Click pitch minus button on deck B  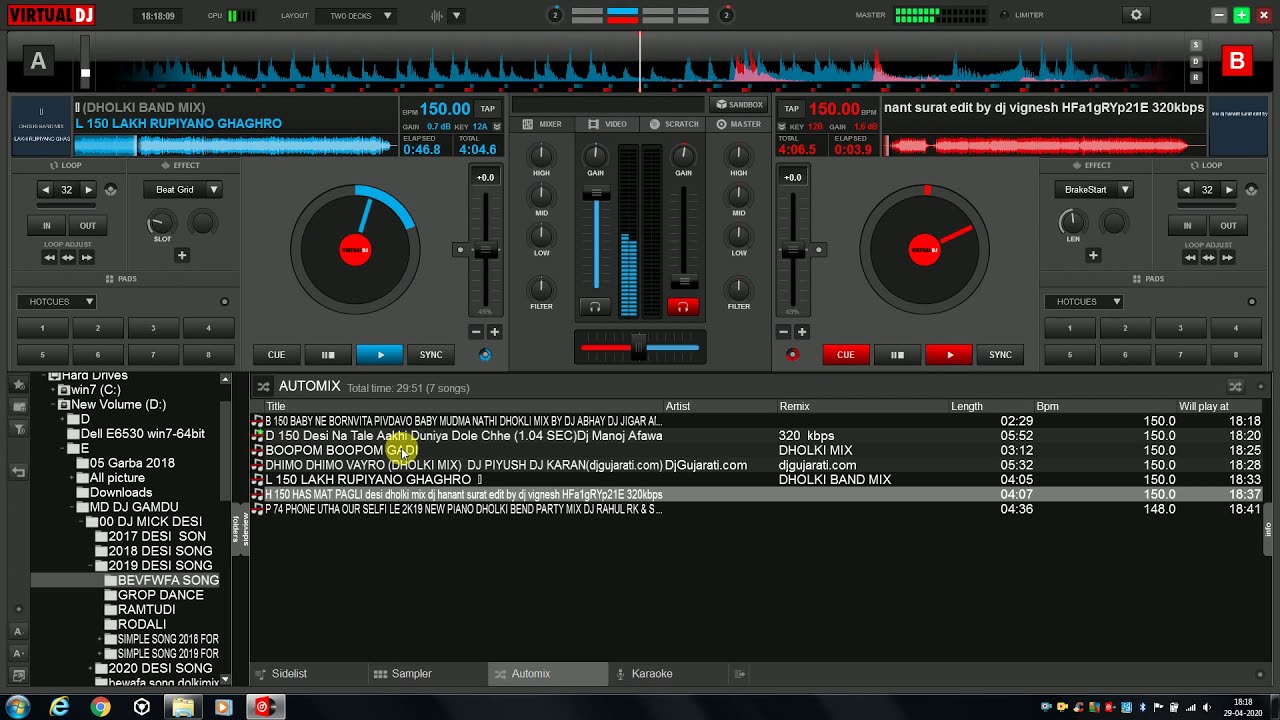(x=785, y=332)
